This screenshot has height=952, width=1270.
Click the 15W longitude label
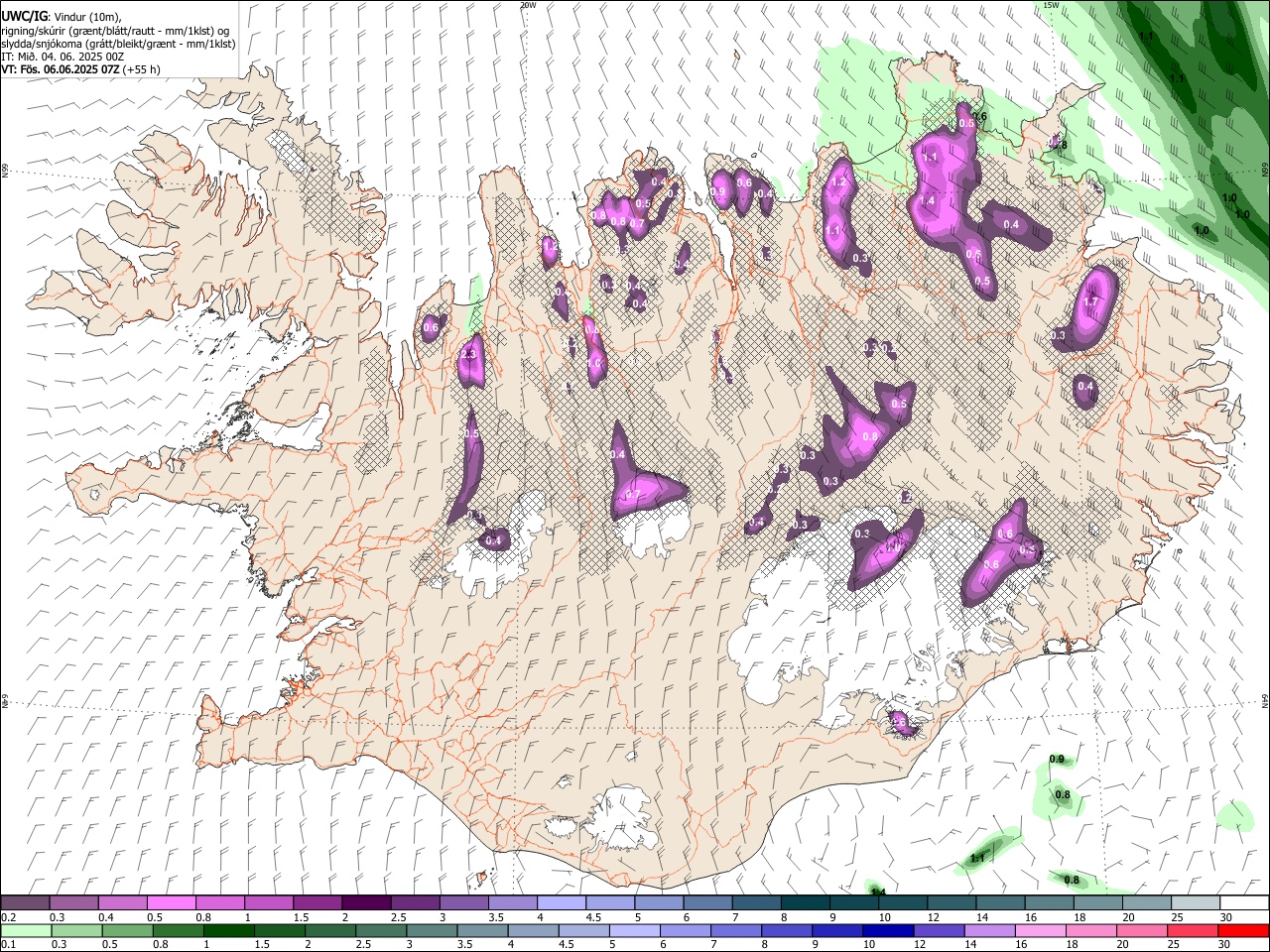tap(1051, 5)
